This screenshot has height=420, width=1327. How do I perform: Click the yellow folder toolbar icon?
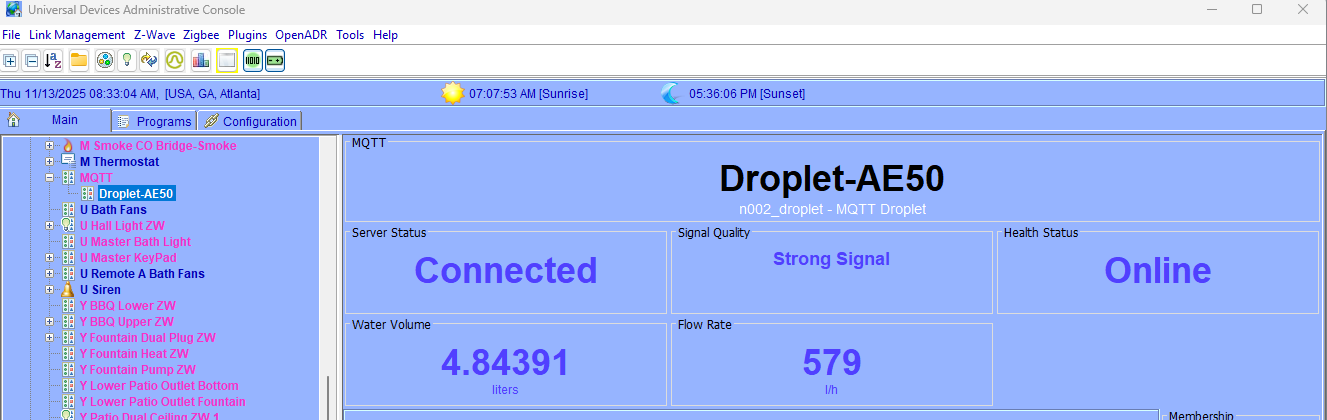78,61
